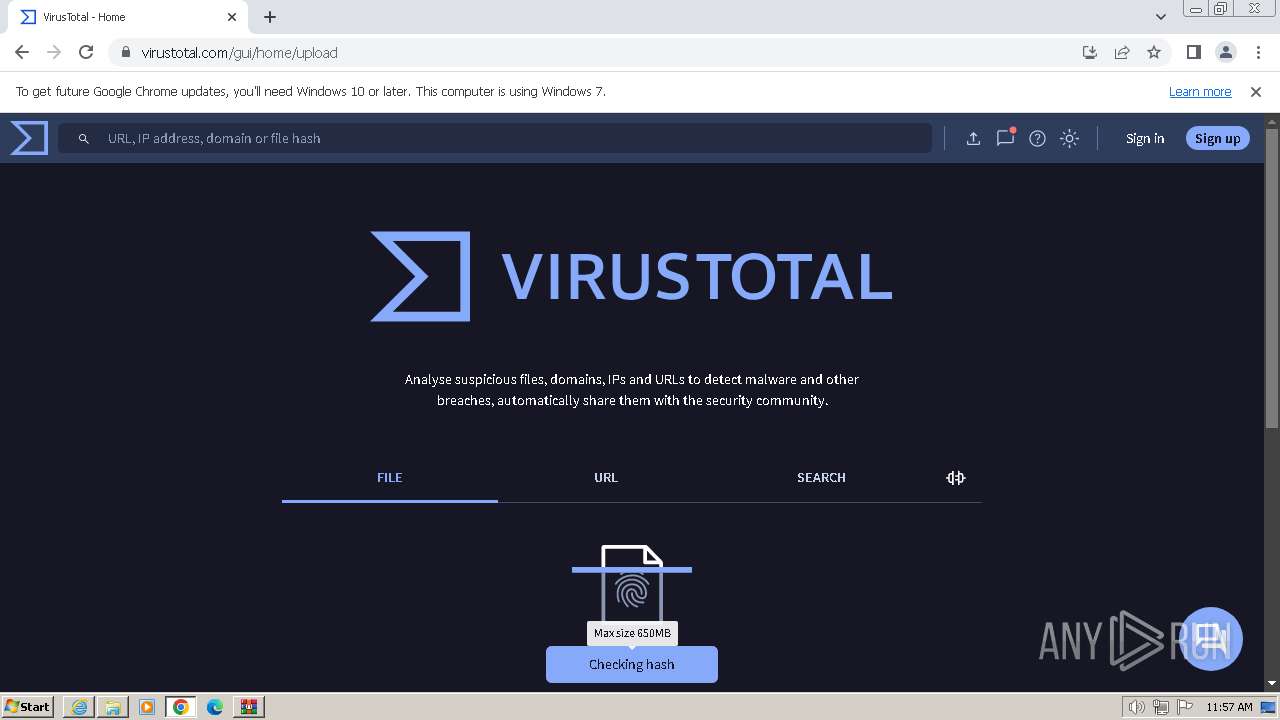This screenshot has height=720, width=1280.
Task: Open Microsoft Edge from taskbar
Action: click(215, 707)
